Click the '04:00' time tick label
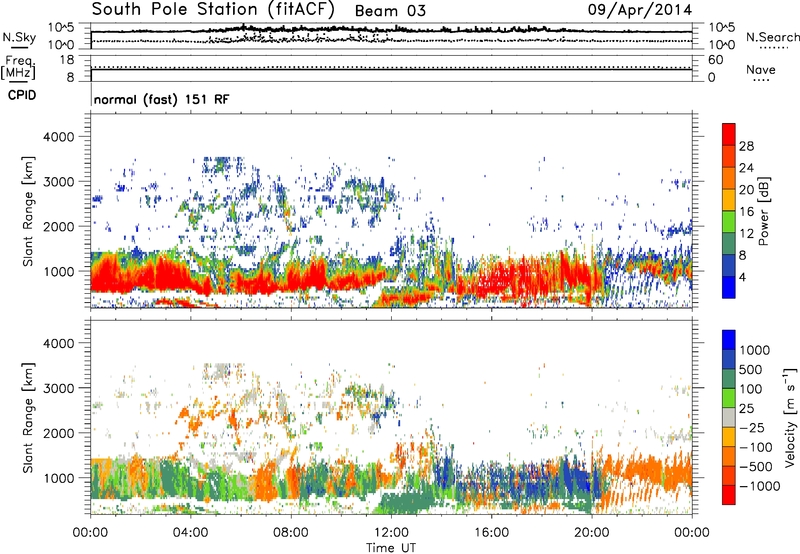 (x=191, y=533)
